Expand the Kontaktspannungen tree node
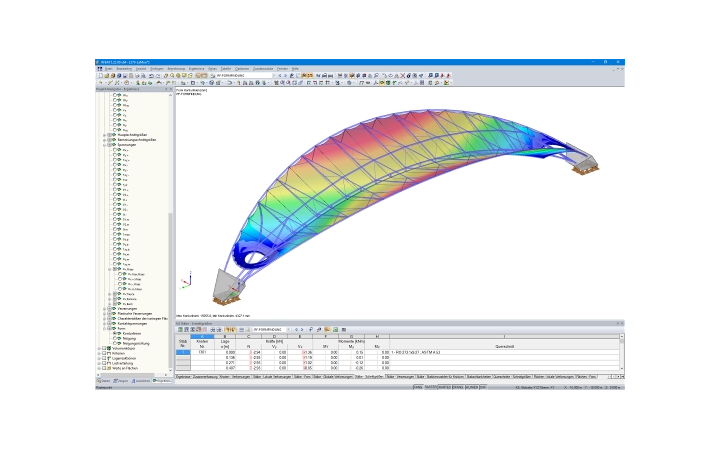The height and width of the screenshot is (450, 720). (x=104, y=323)
